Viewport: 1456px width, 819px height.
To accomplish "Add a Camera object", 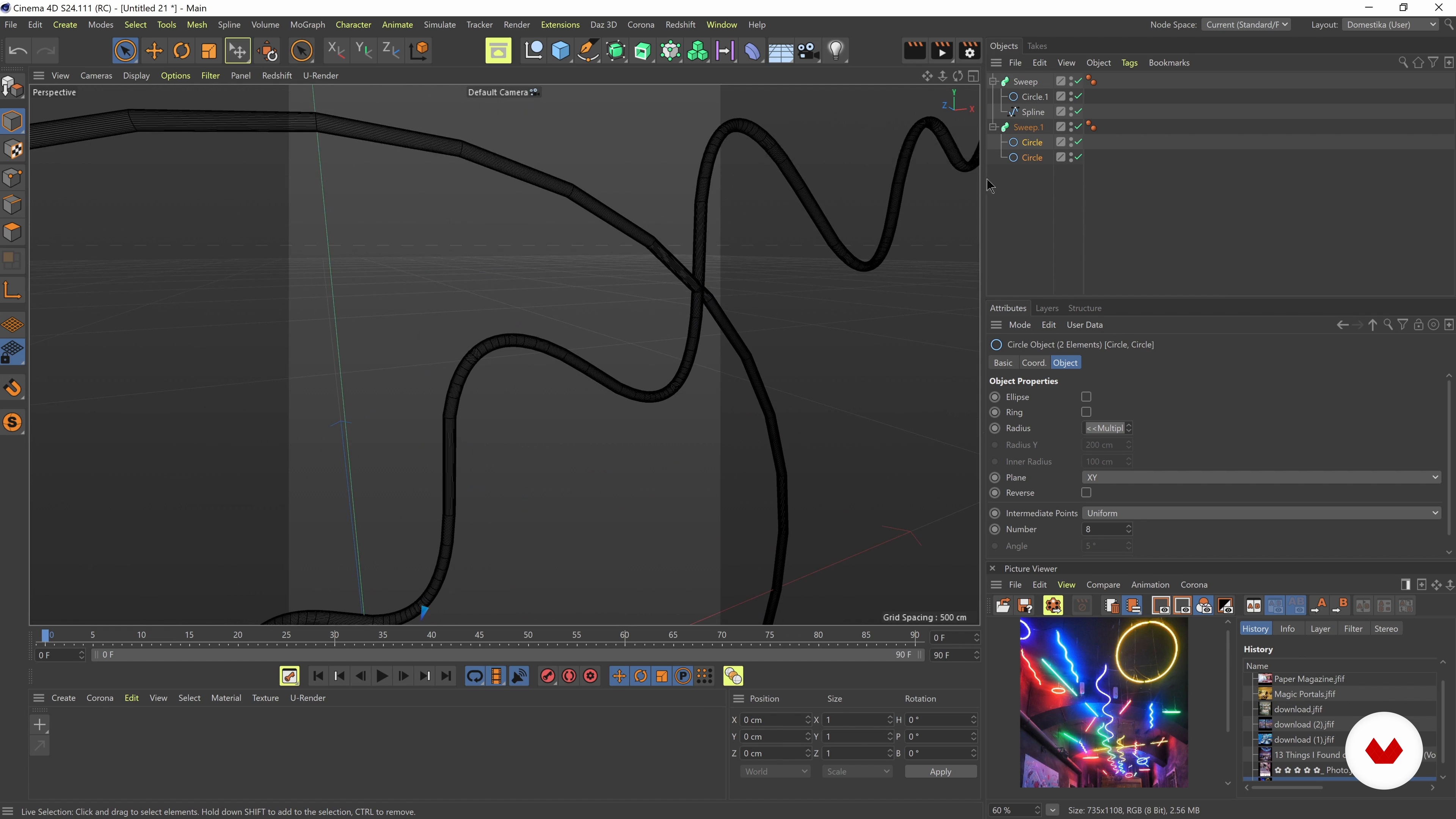I will 808,51.
